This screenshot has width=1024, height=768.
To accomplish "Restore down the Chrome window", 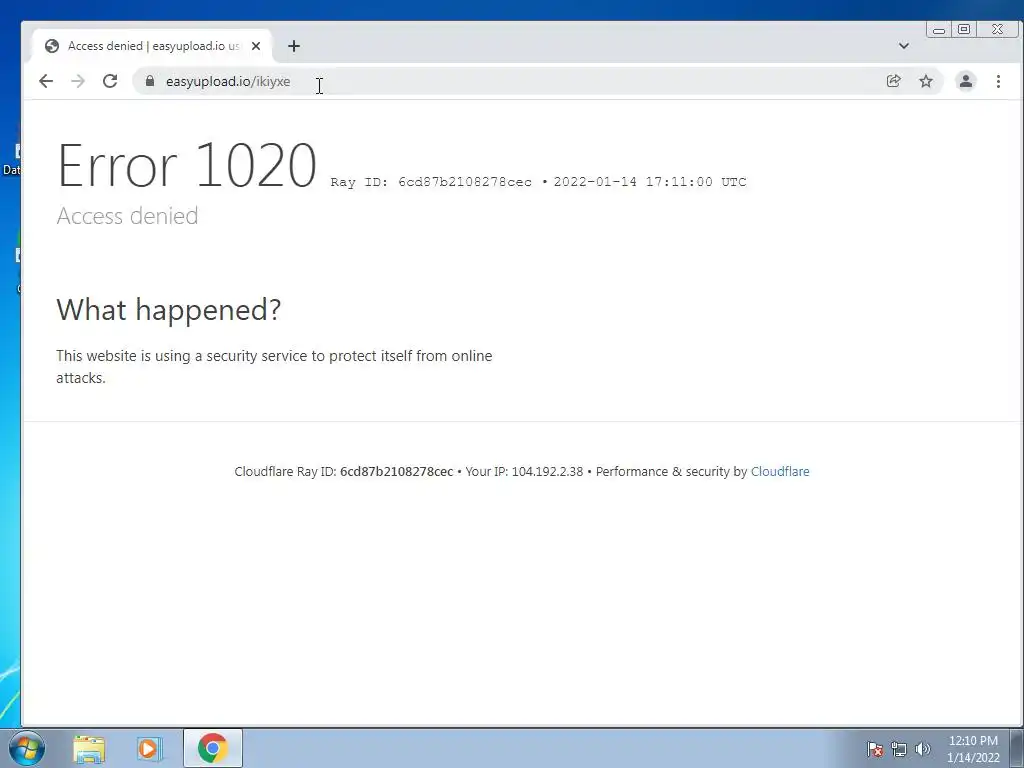I will coord(964,29).
